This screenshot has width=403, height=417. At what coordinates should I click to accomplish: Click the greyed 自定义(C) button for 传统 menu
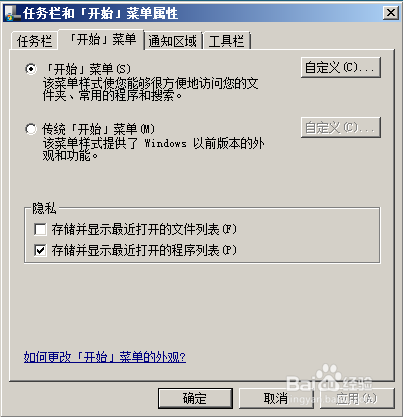tap(341, 127)
